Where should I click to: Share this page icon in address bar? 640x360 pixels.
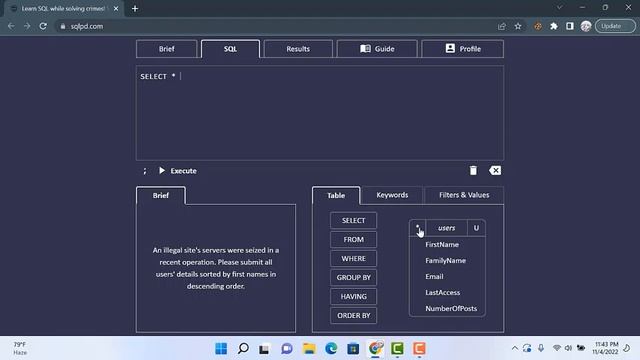pos(502,26)
